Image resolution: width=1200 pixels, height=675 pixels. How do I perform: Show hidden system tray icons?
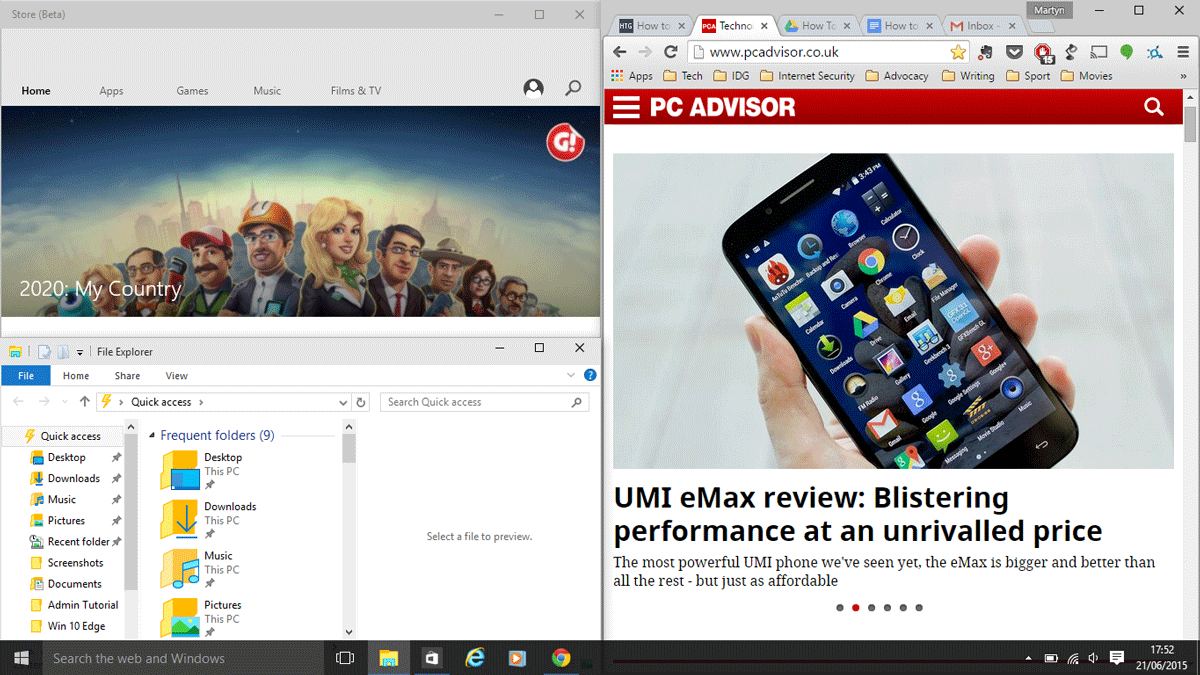pos(1028,658)
